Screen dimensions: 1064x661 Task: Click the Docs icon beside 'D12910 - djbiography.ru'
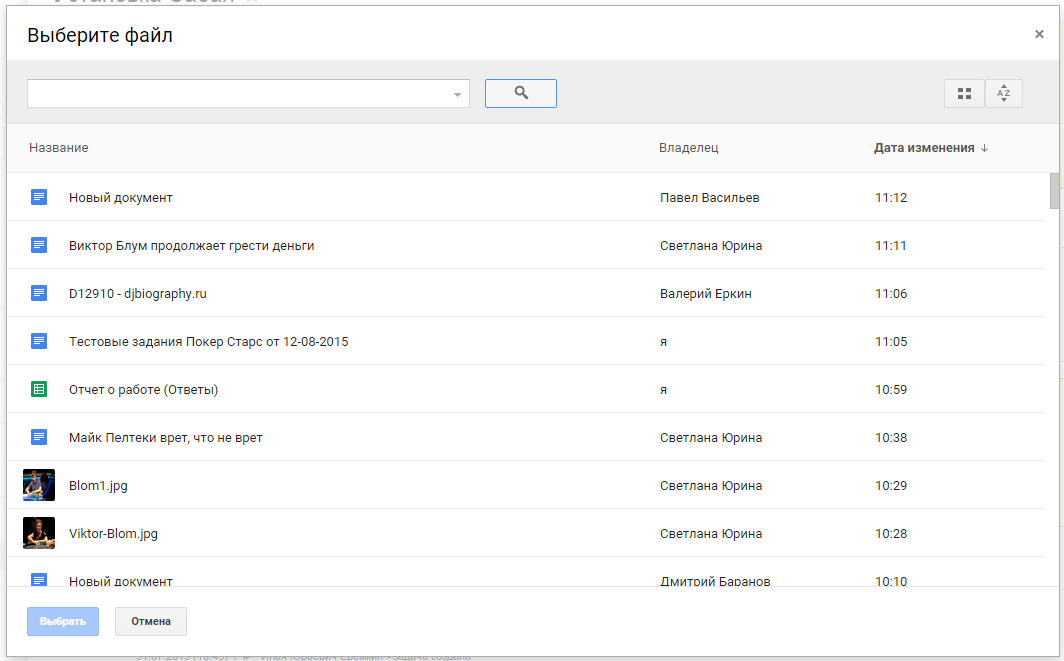coord(39,293)
